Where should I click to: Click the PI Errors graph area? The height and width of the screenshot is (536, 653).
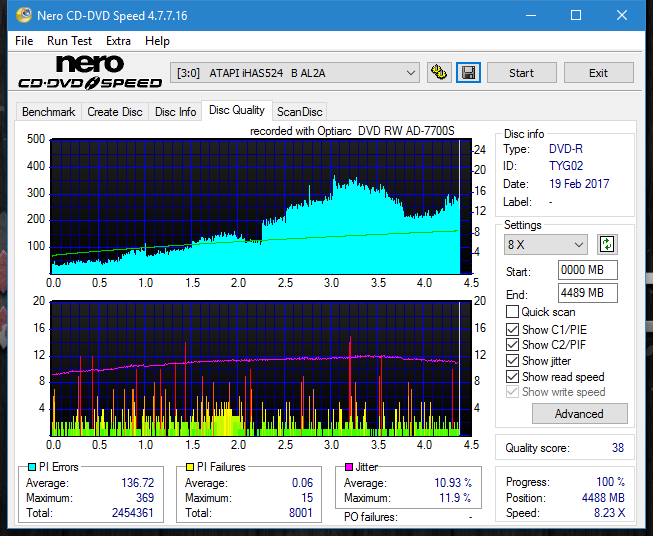click(x=261, y=206)
